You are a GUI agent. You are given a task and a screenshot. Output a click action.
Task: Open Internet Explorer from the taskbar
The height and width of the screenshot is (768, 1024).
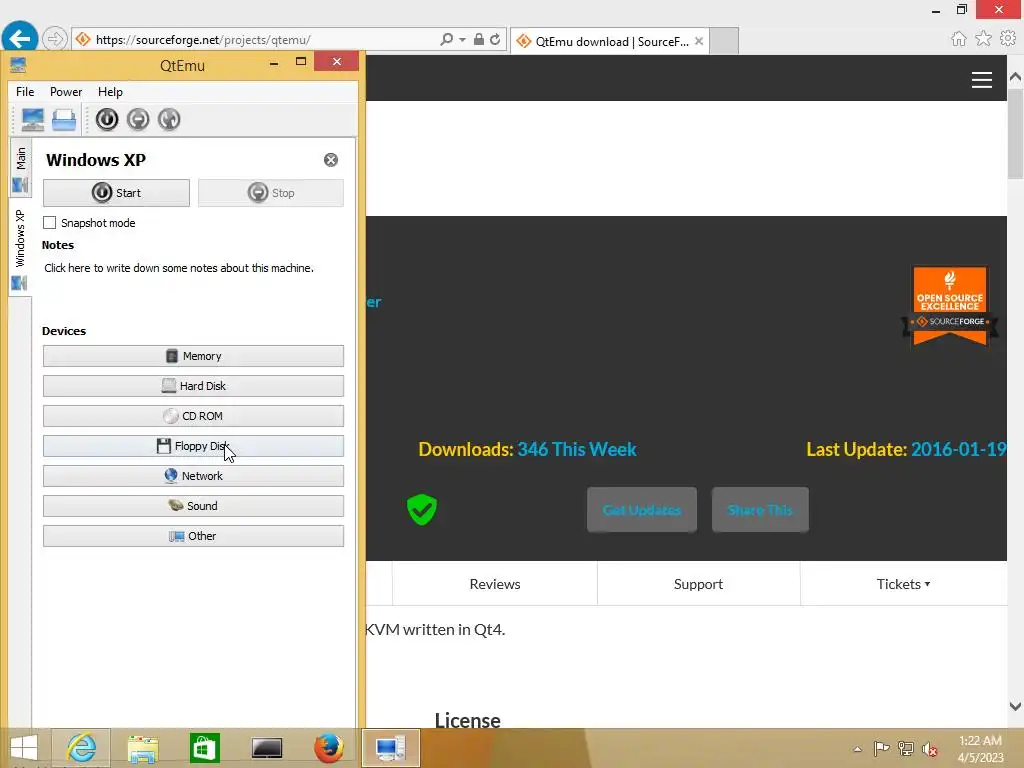82,748
